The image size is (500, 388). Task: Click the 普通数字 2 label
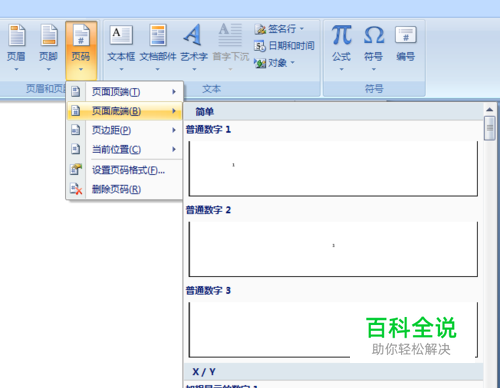point(208,210)
